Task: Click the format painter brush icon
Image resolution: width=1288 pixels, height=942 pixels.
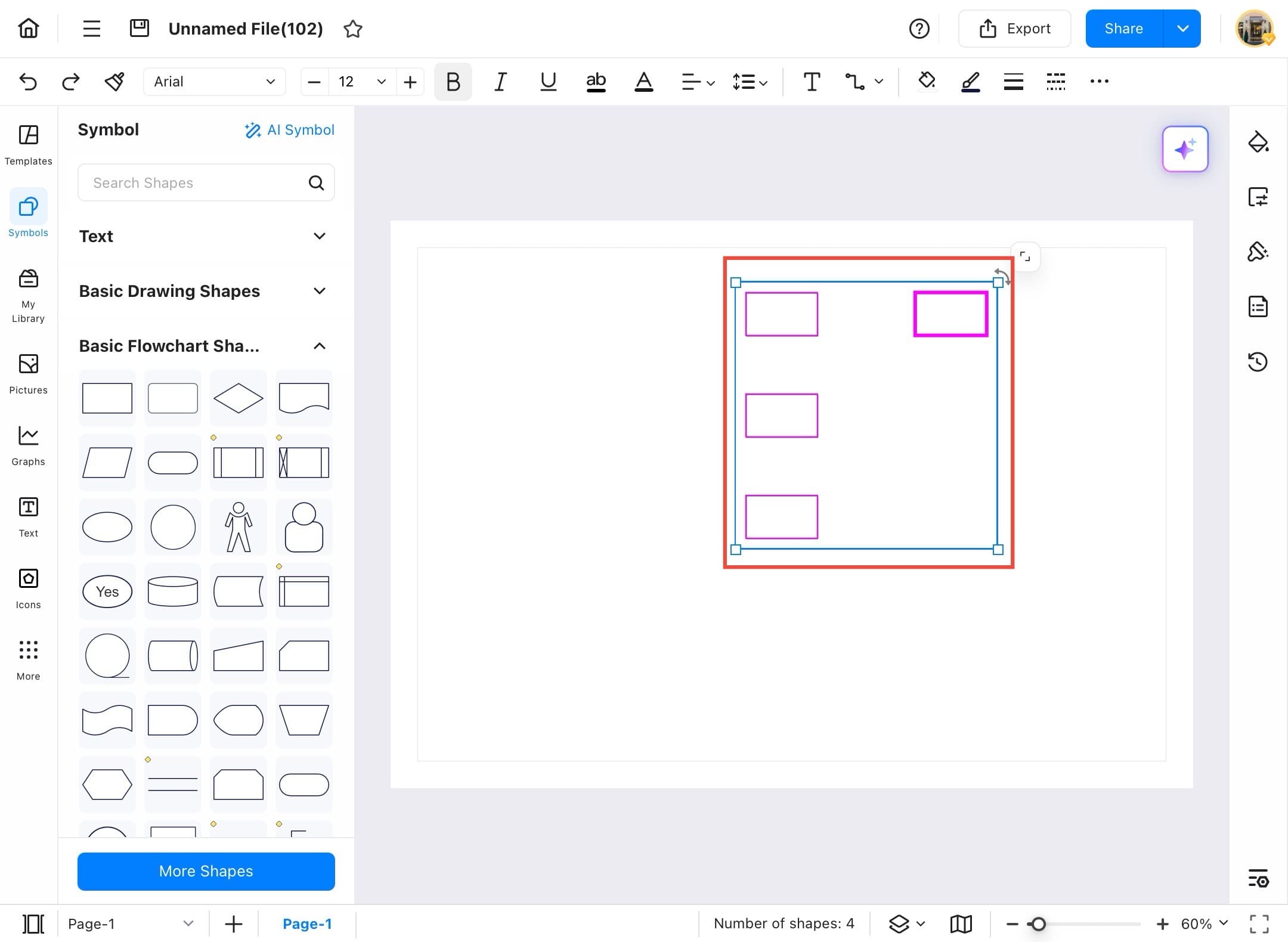Action: pyautogui.click(x=114, y=82)
